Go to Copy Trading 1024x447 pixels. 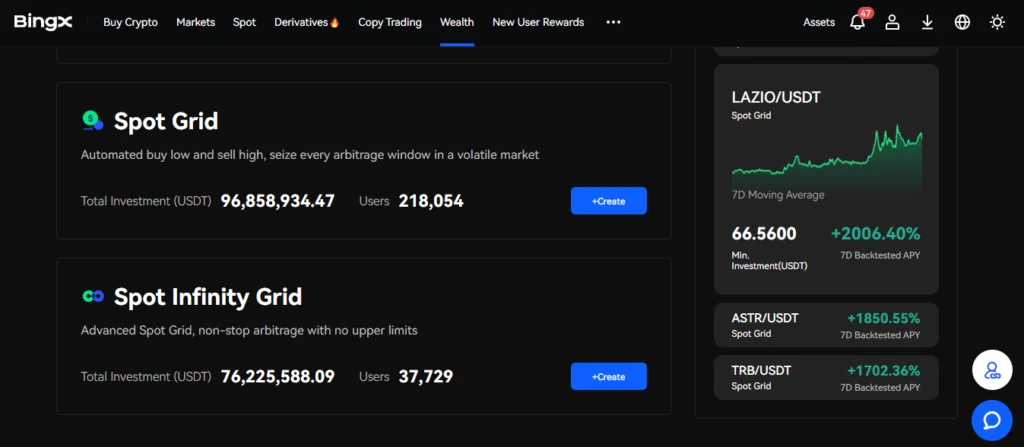click(x=390, y=22)
